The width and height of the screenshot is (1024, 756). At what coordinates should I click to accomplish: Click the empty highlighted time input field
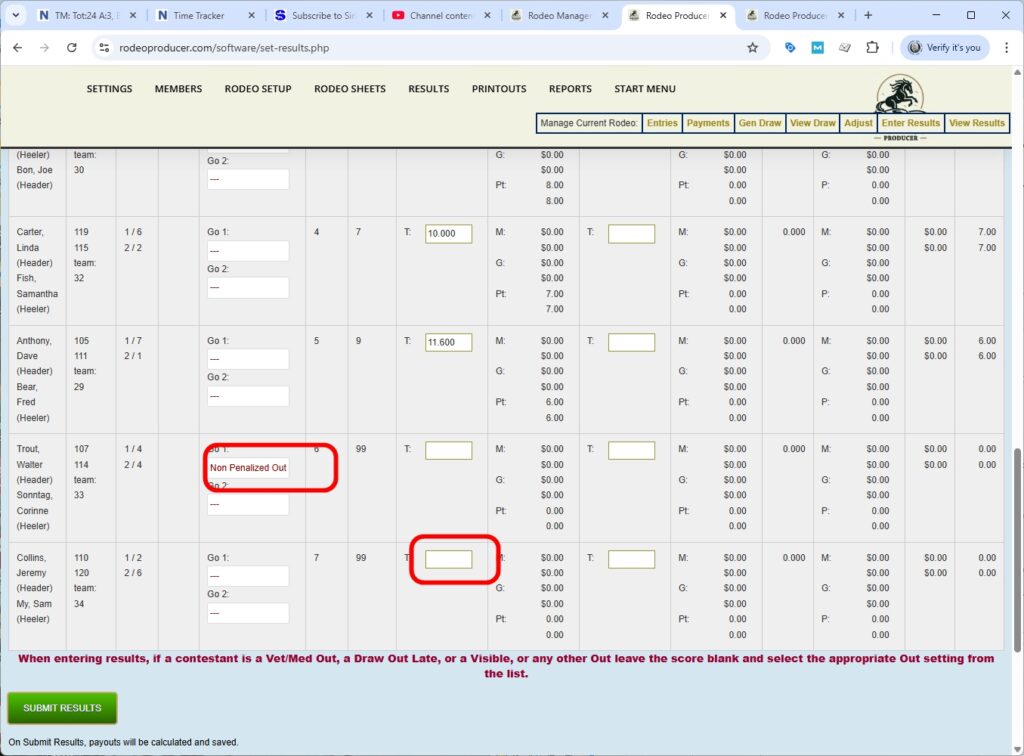[447, 558]
